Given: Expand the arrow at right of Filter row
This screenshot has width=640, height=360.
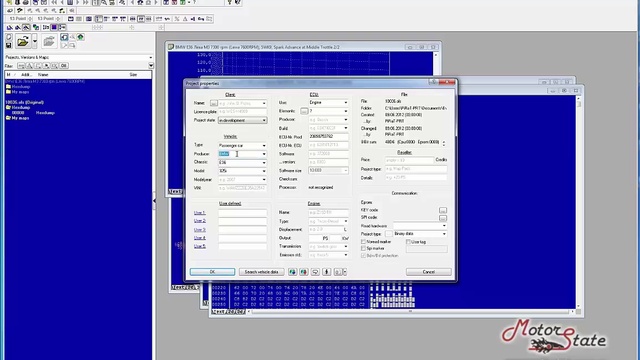Looking at the screenshot, I should tap(151, 66).
